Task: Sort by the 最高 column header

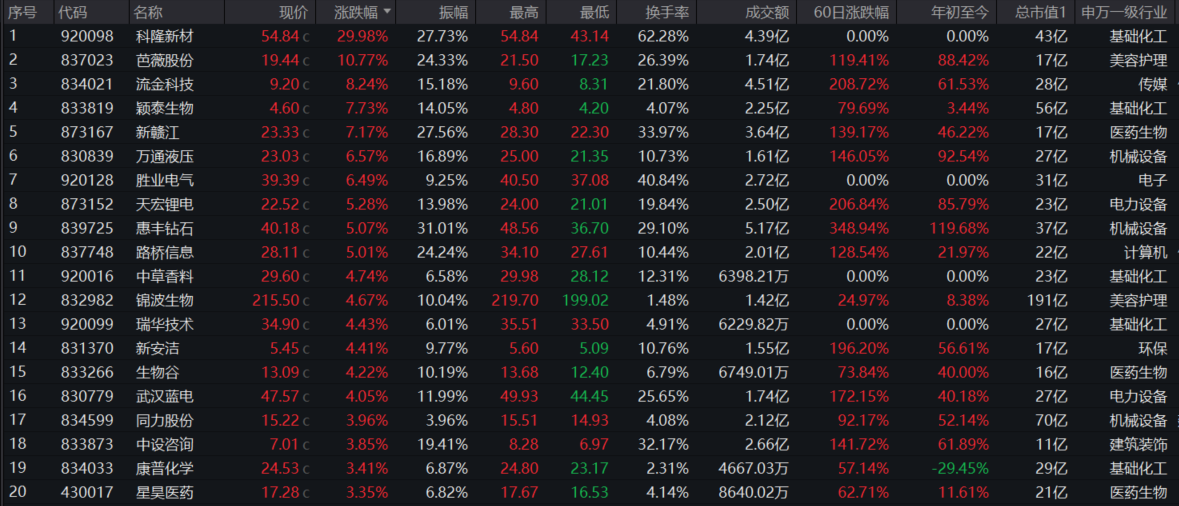Action: pos(523,12)
